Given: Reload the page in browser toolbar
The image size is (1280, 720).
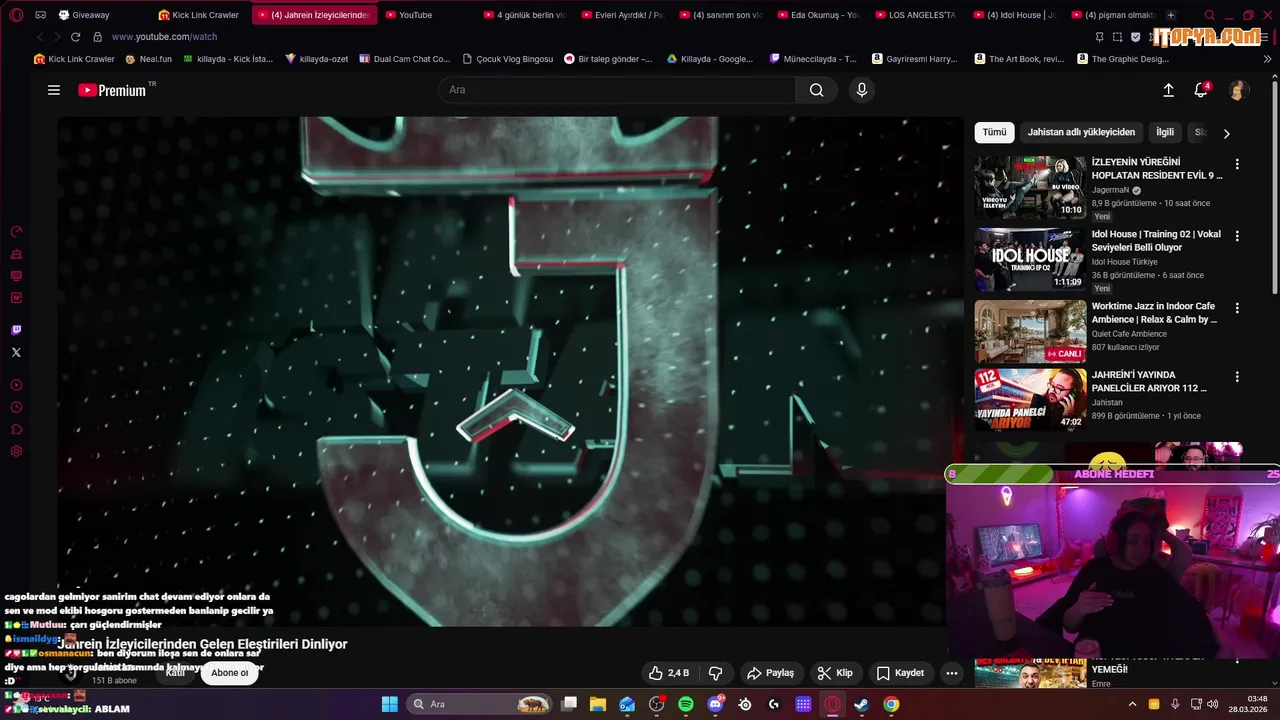Looking at the screenshot, I should 75,37.
